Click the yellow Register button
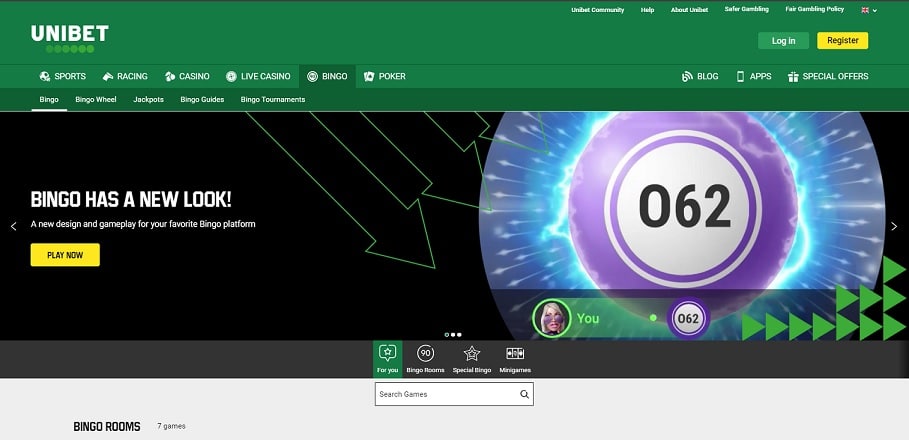Screen dimensions: 909x440 click(x=842, y=41)
